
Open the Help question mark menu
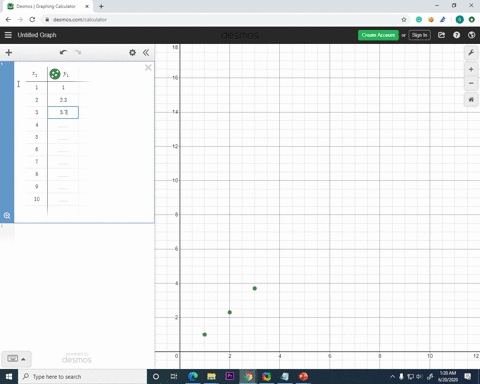456,35
